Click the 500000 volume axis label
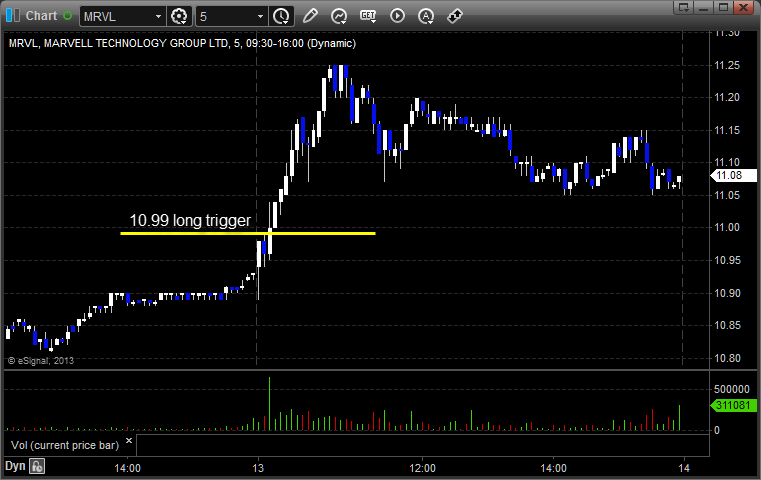The width and height of the screenshot is (761, 480). 732,389
